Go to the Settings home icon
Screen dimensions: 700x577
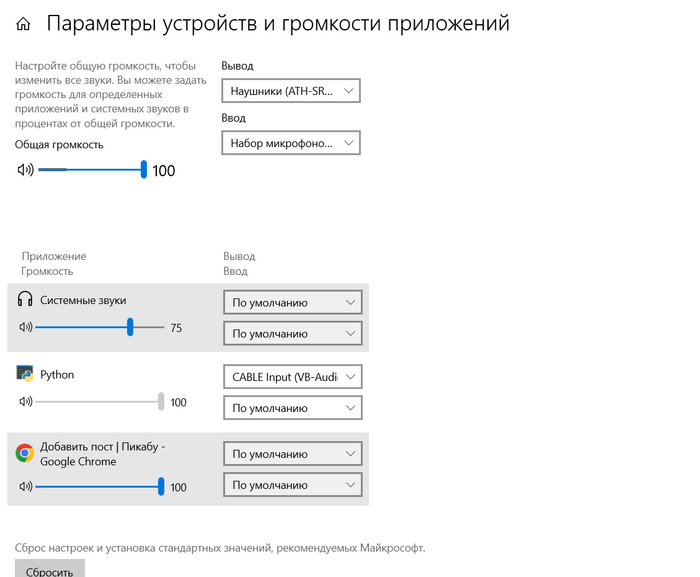point(23,24)
